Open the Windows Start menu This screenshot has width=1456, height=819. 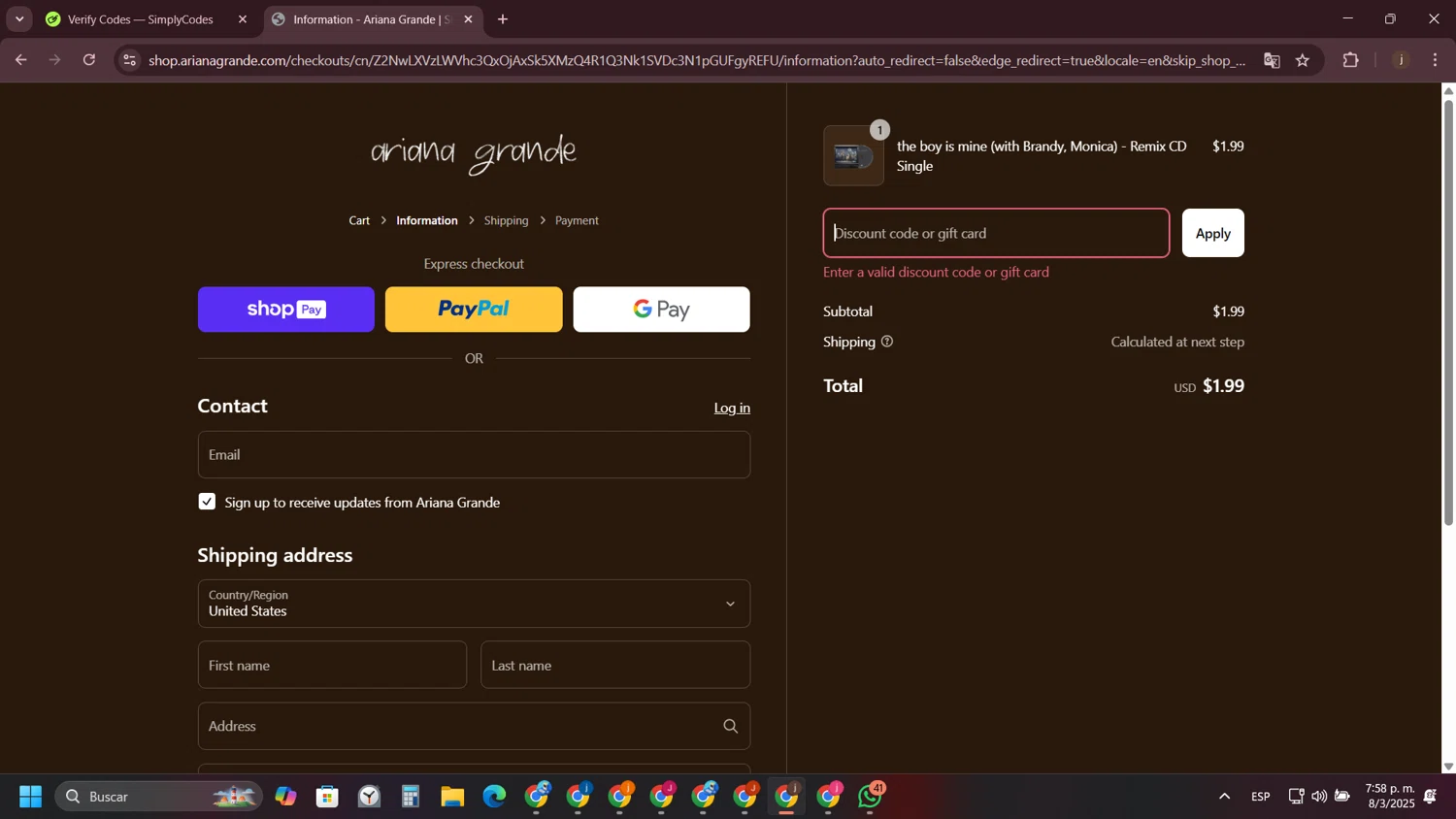pos(30,797)
